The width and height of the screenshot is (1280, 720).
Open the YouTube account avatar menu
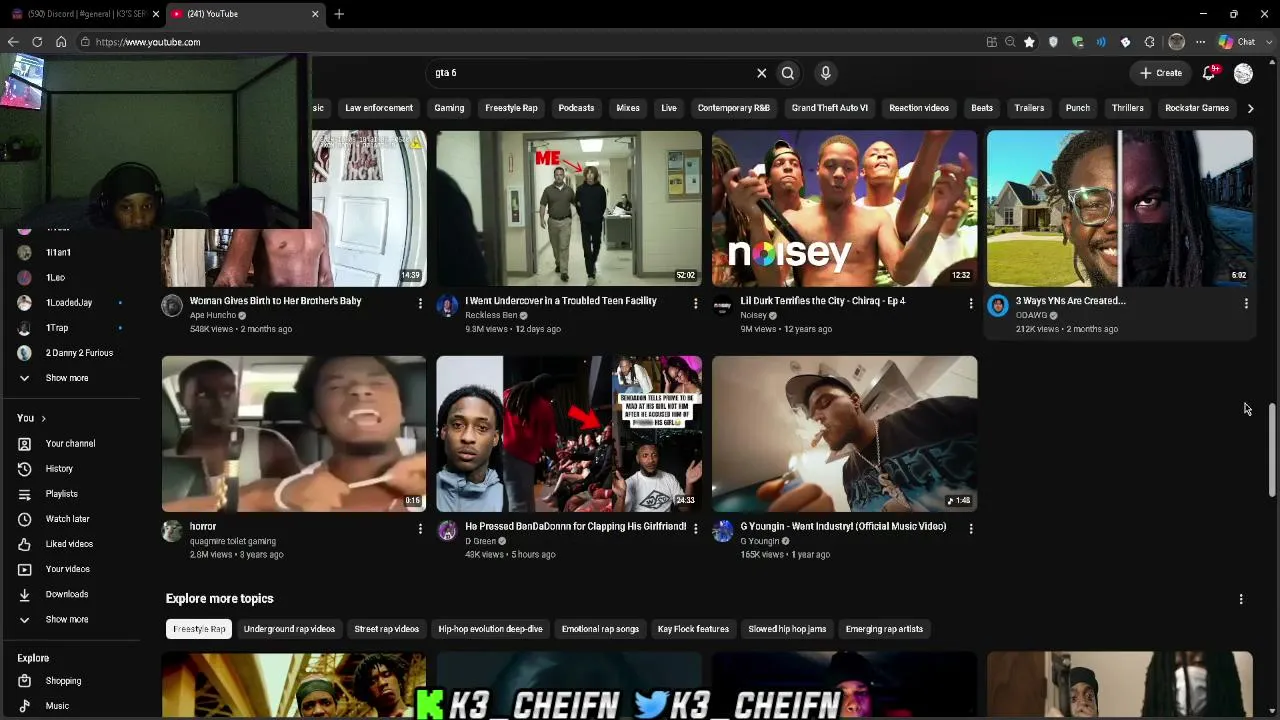[x=1243, y=73]
